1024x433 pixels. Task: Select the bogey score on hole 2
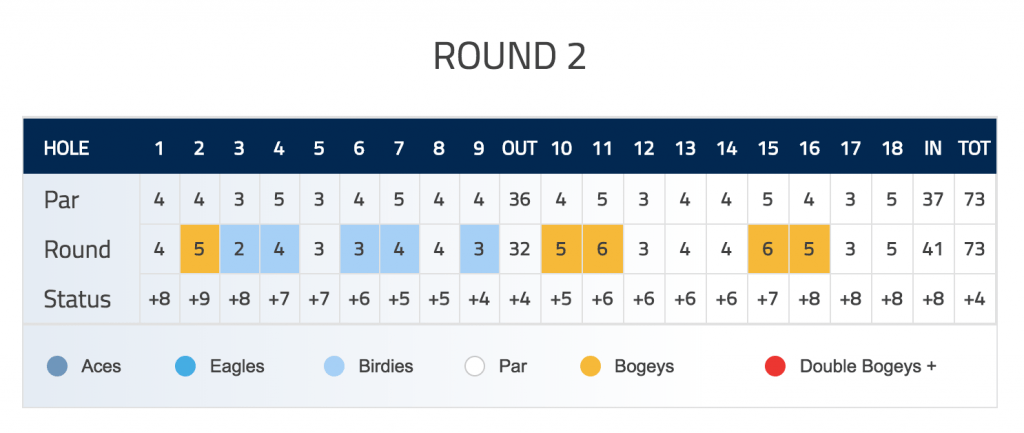click(x=200, y=249)
